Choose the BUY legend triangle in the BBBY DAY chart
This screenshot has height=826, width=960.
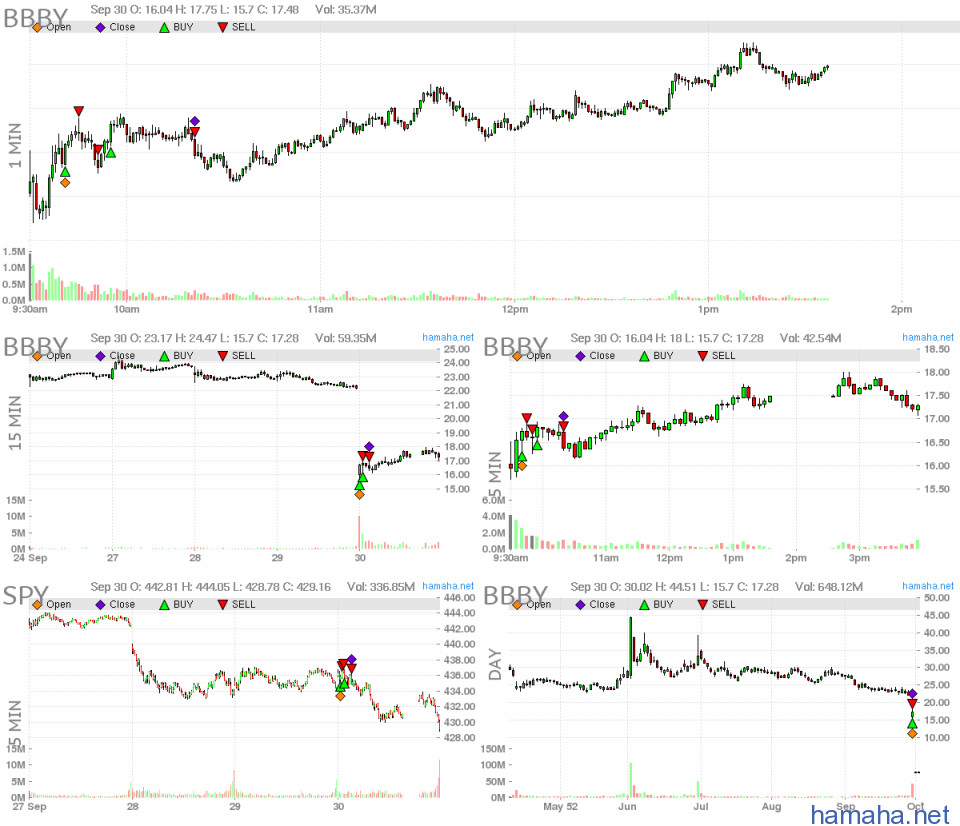[644, 605]
